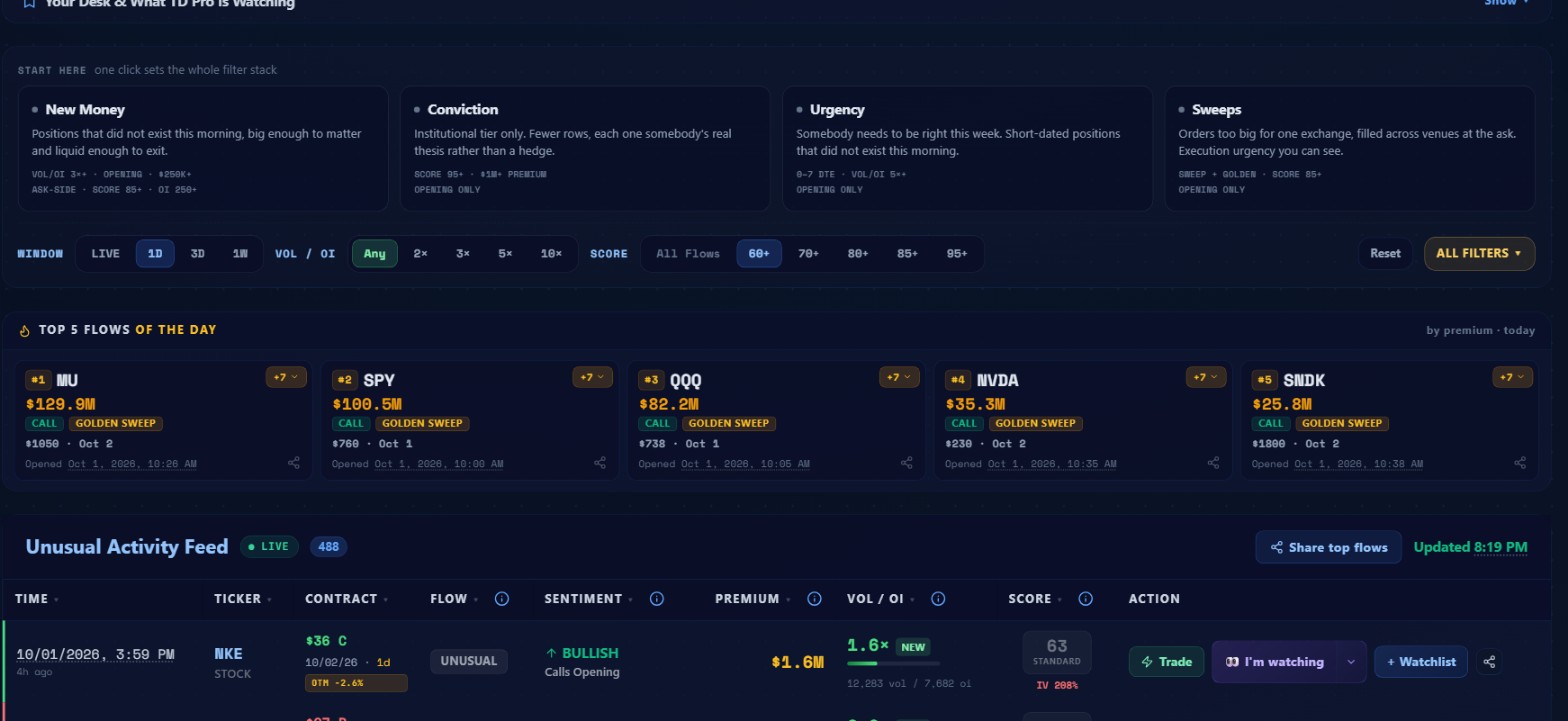Expand the +7 badge on SNDK card
Screen dimensions: 1568x721
coord(1512,377)
